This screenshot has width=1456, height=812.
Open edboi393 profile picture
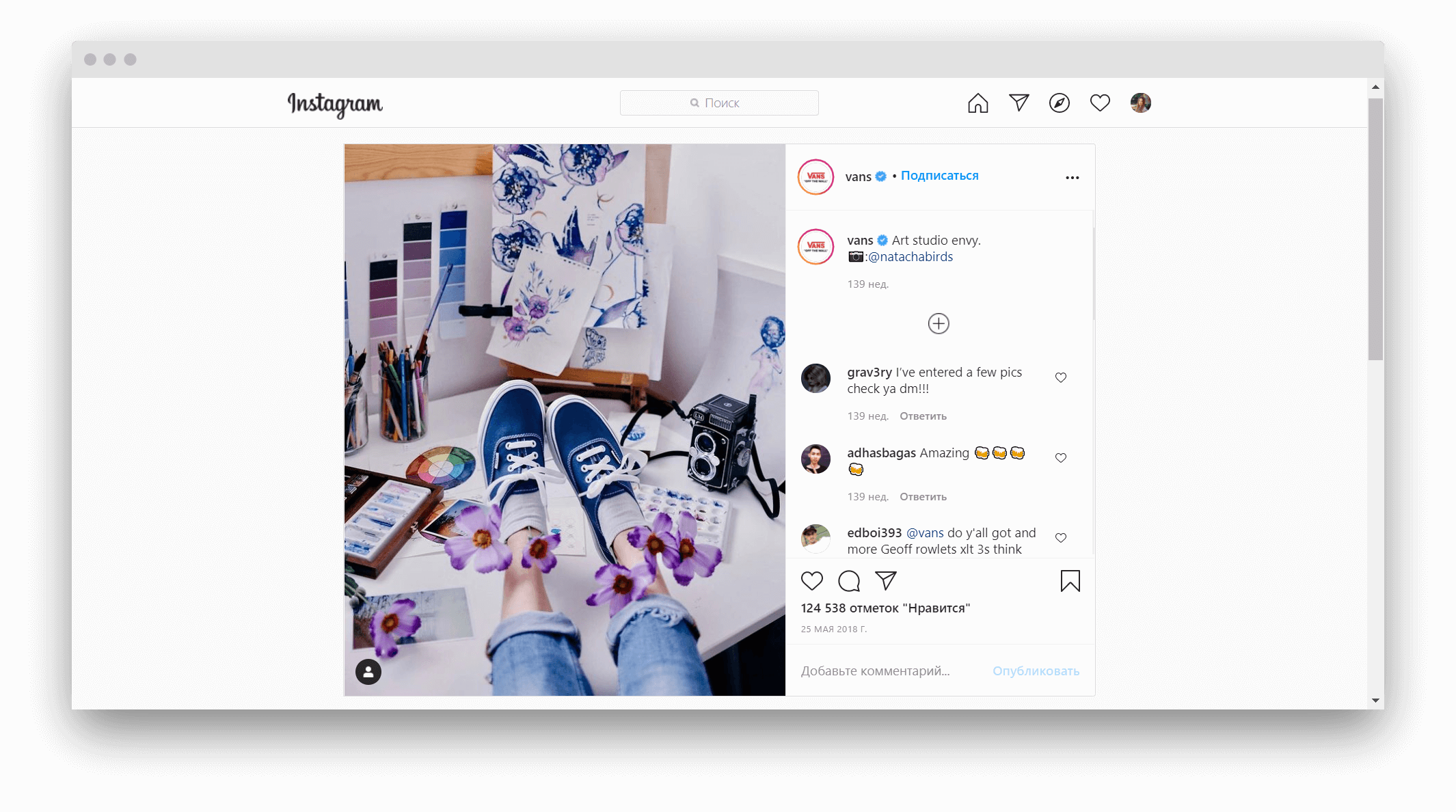pyautogui.click(x=815, y=539)
